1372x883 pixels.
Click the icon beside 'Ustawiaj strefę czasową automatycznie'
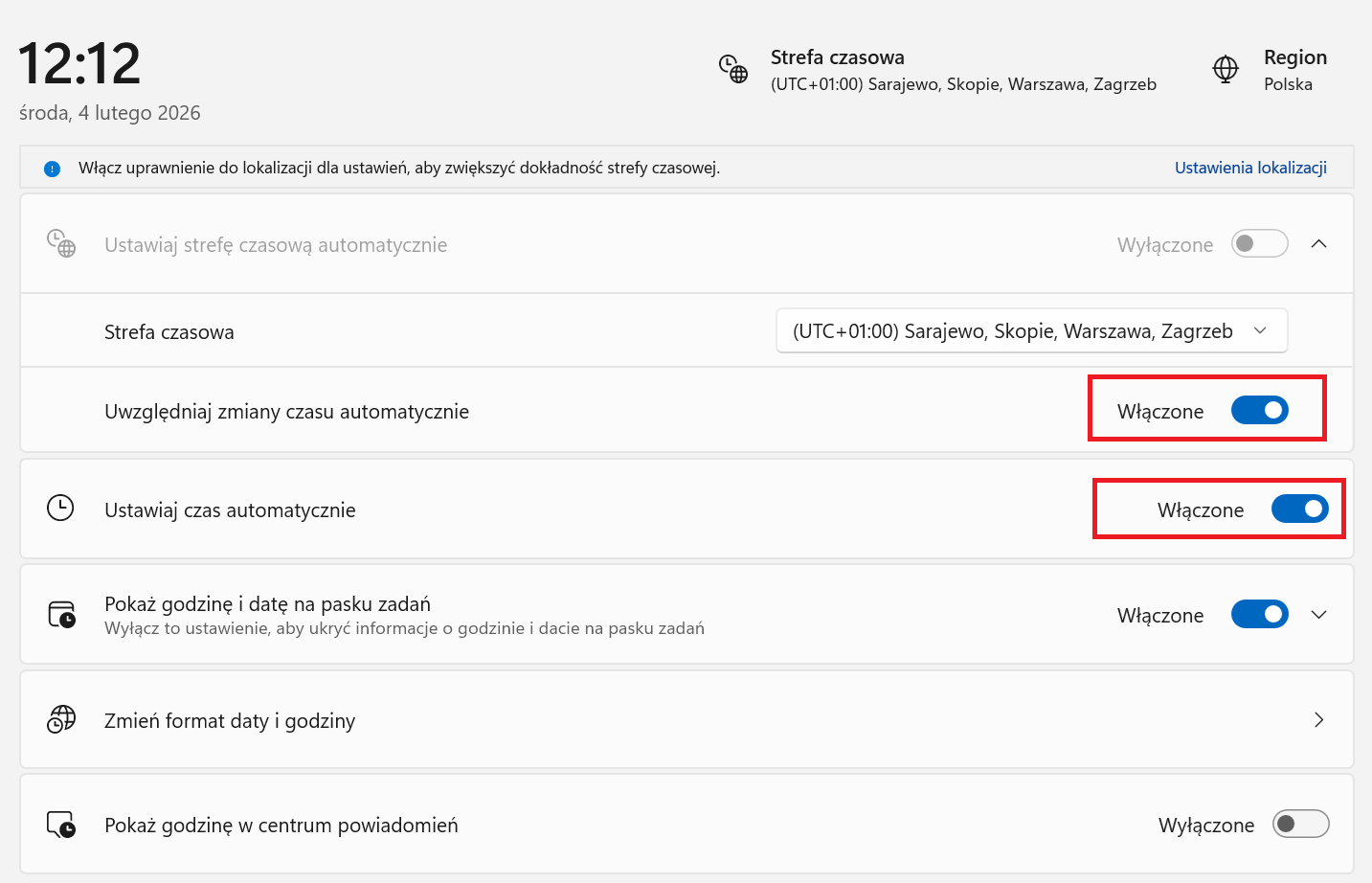(x=61, y=243)
